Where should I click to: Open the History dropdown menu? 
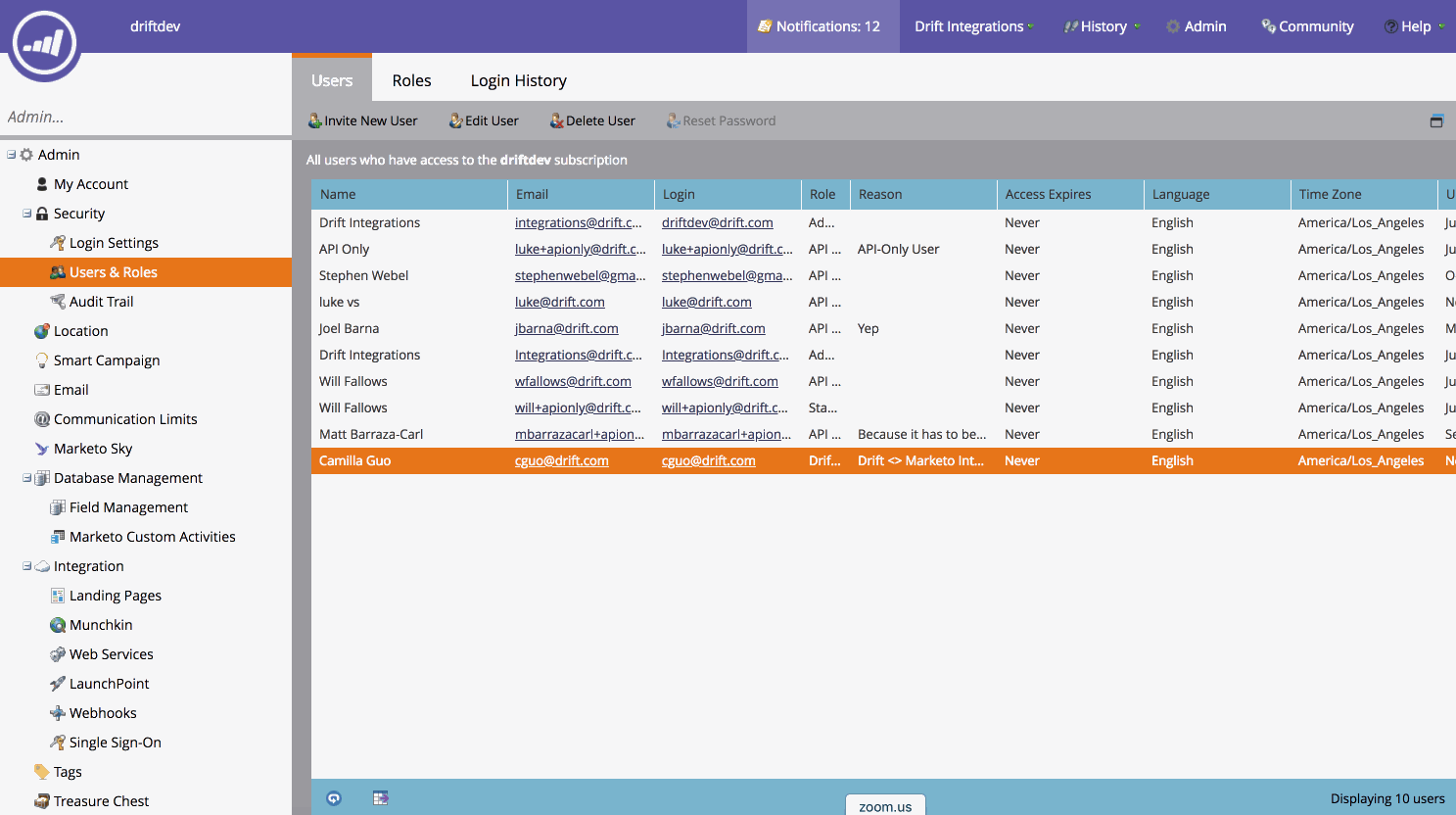point(1102,26)
